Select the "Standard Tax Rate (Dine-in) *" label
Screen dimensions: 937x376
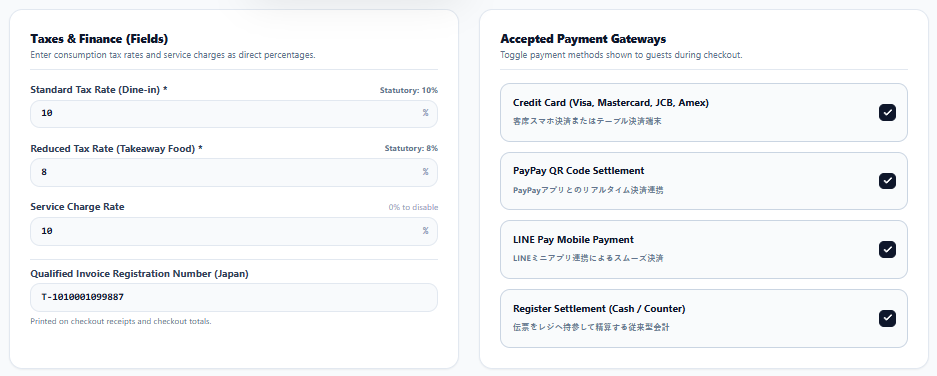(x=99, y=90)
